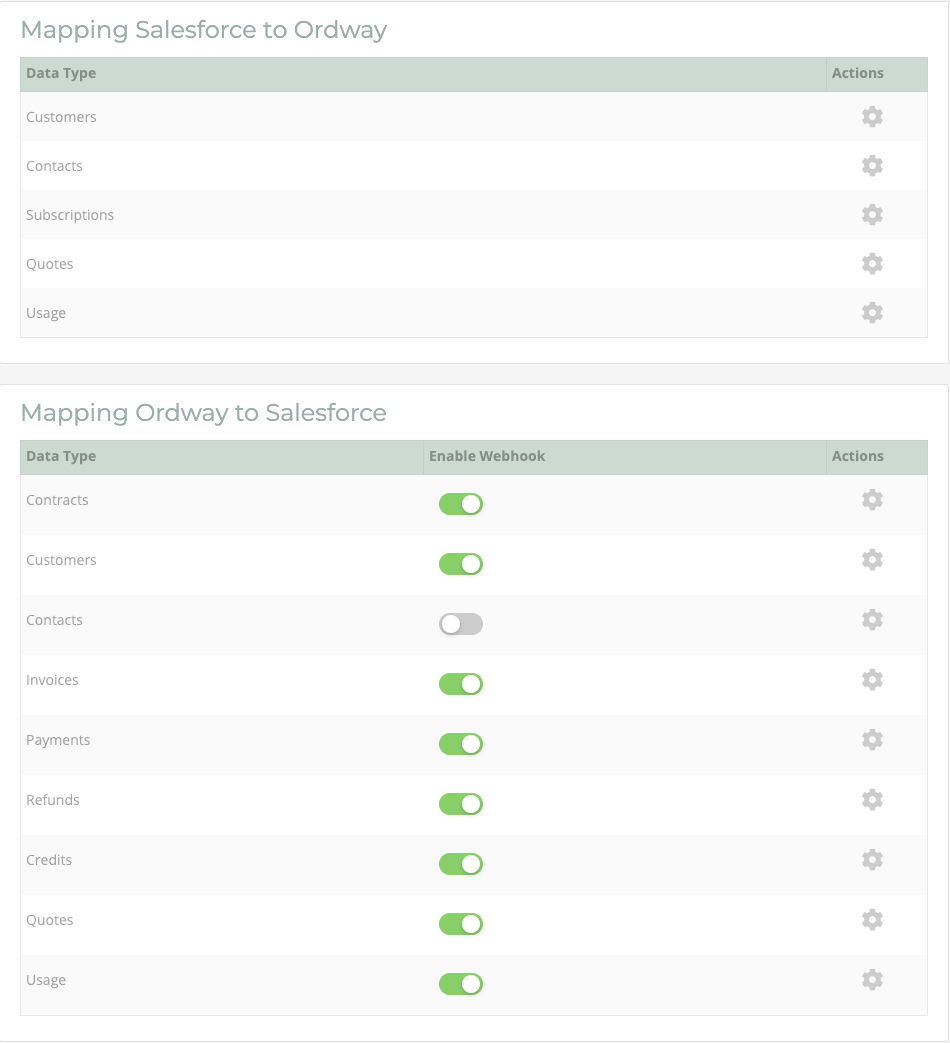The height and width of the screenshot is (1043, 950).
Task: Click the "Invoices" data type text
Action: pos(52,680)
